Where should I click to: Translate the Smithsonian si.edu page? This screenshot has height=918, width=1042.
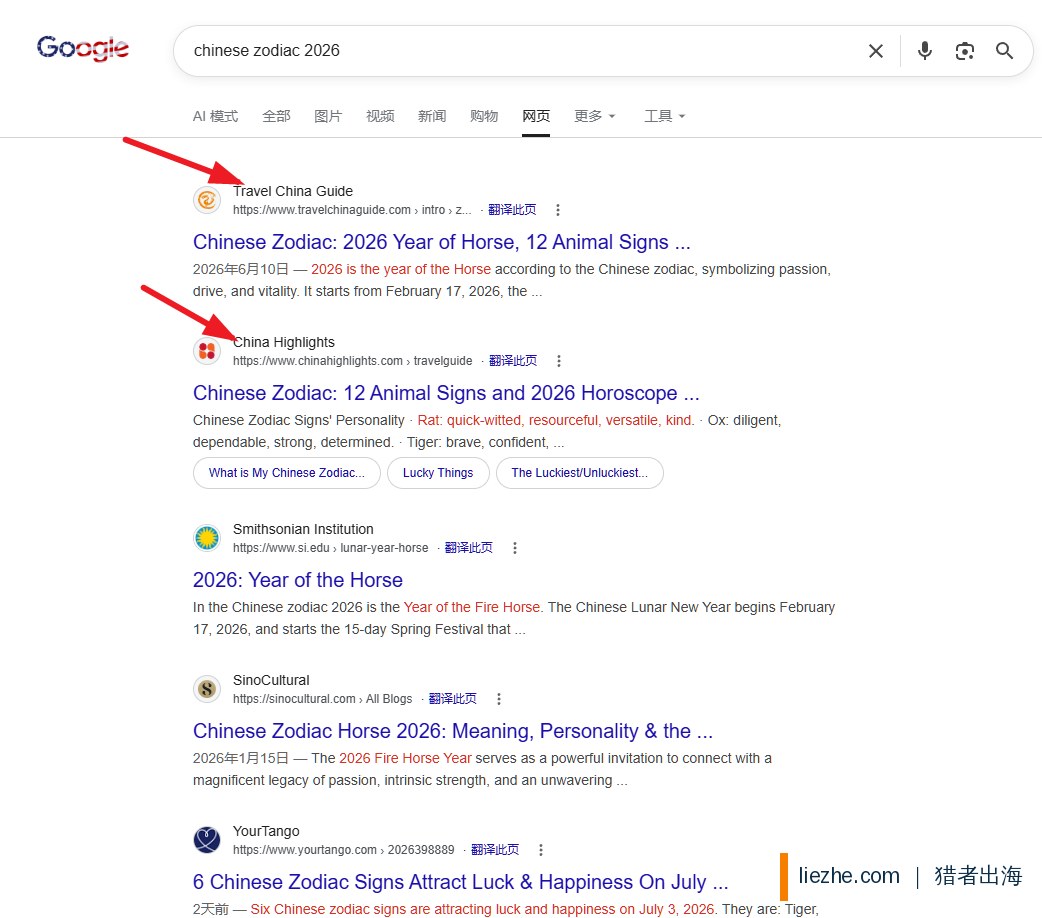click(469, 548)
